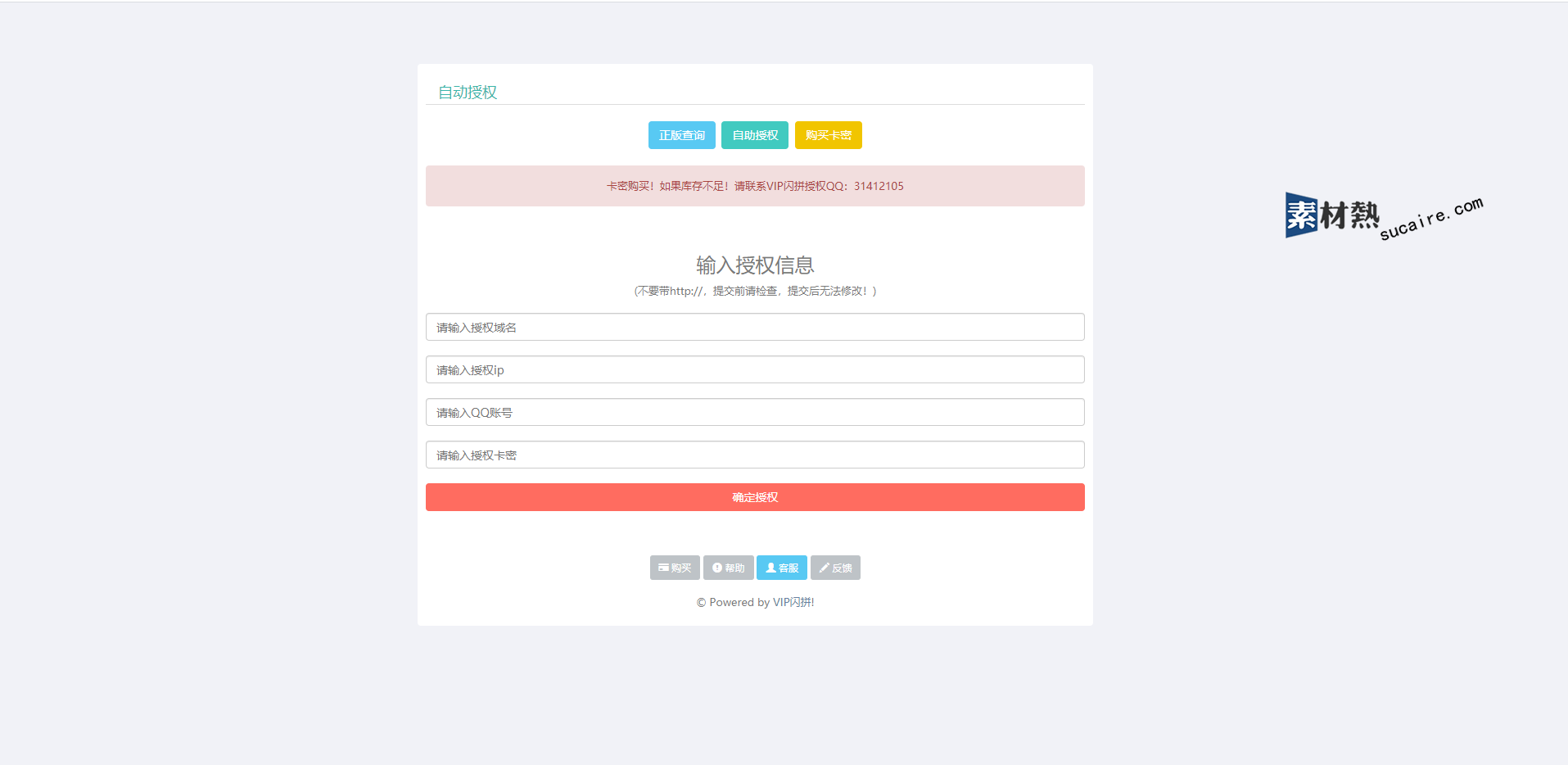
Task: Open the VIP闪拼 footer link
Action: tap(793, 602)
